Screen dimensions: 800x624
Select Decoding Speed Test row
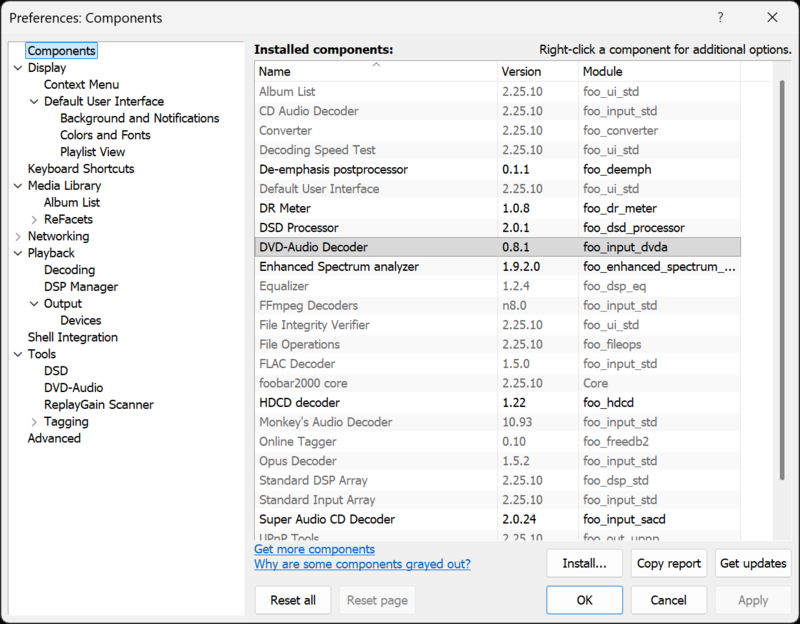497,150
